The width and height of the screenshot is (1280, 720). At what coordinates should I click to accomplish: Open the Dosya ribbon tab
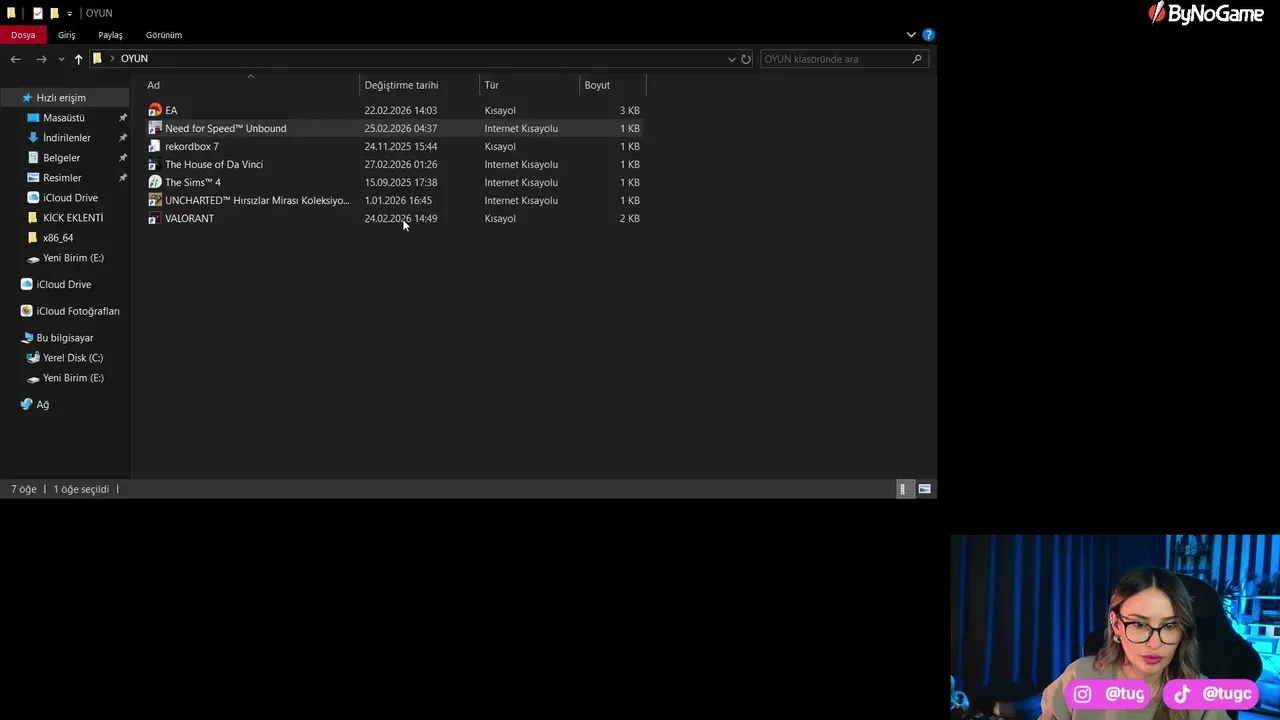click(23, 35)
